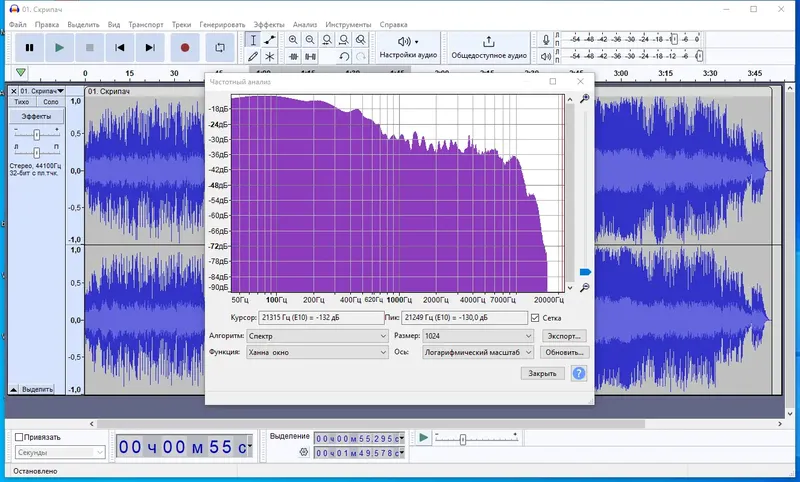
Task: Enable the Привязать snap checkbox
Action: point(19,437)
